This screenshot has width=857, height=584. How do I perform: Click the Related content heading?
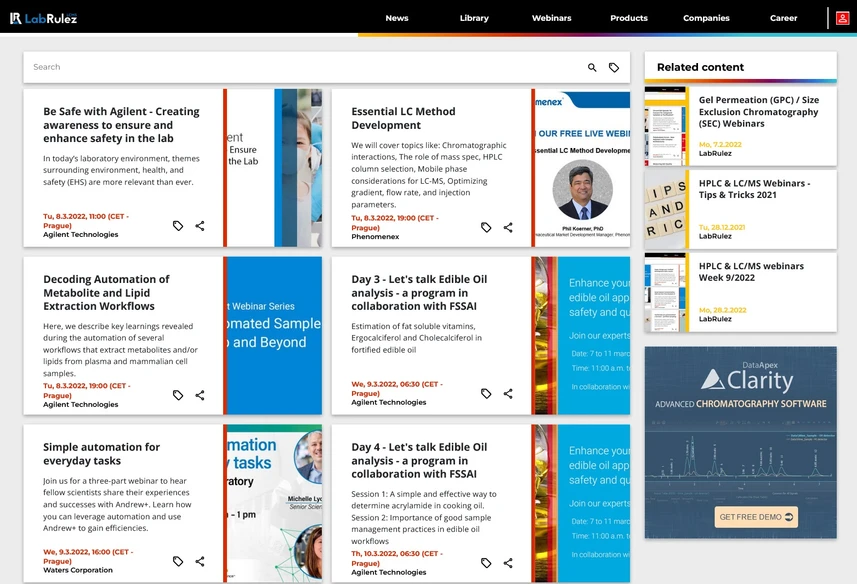(700, 67)
